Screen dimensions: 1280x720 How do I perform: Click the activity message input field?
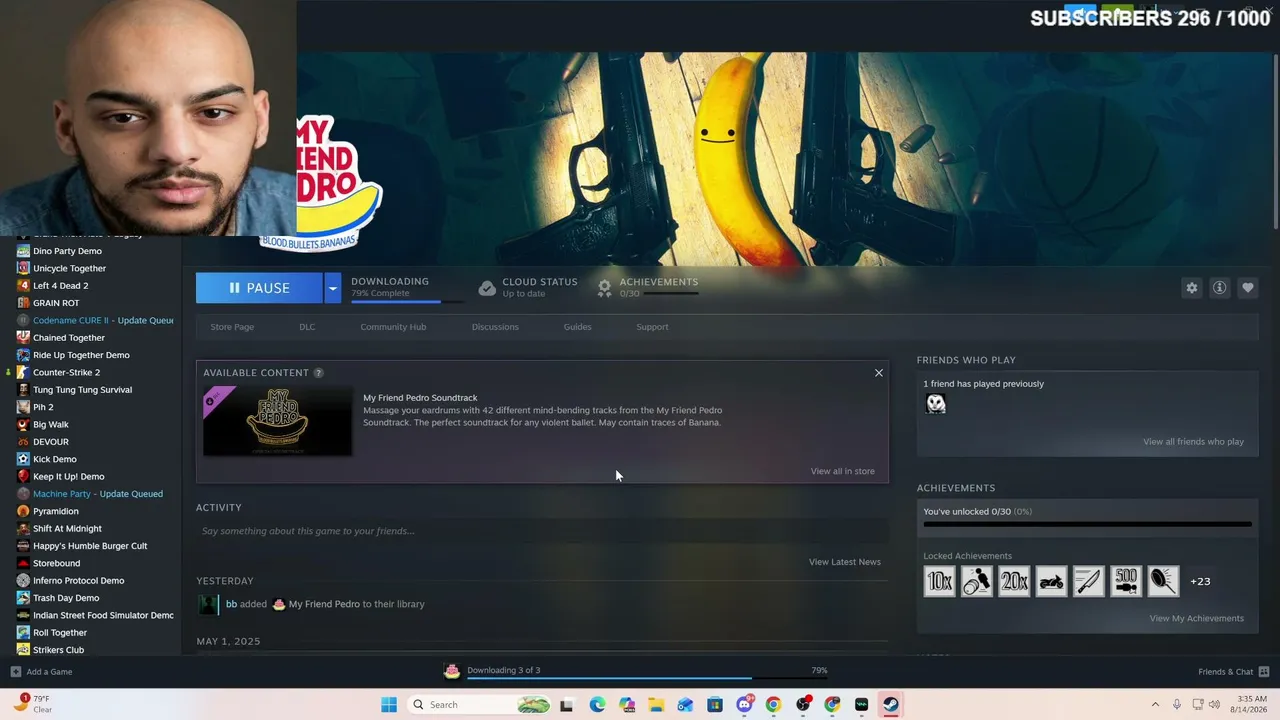542,531
